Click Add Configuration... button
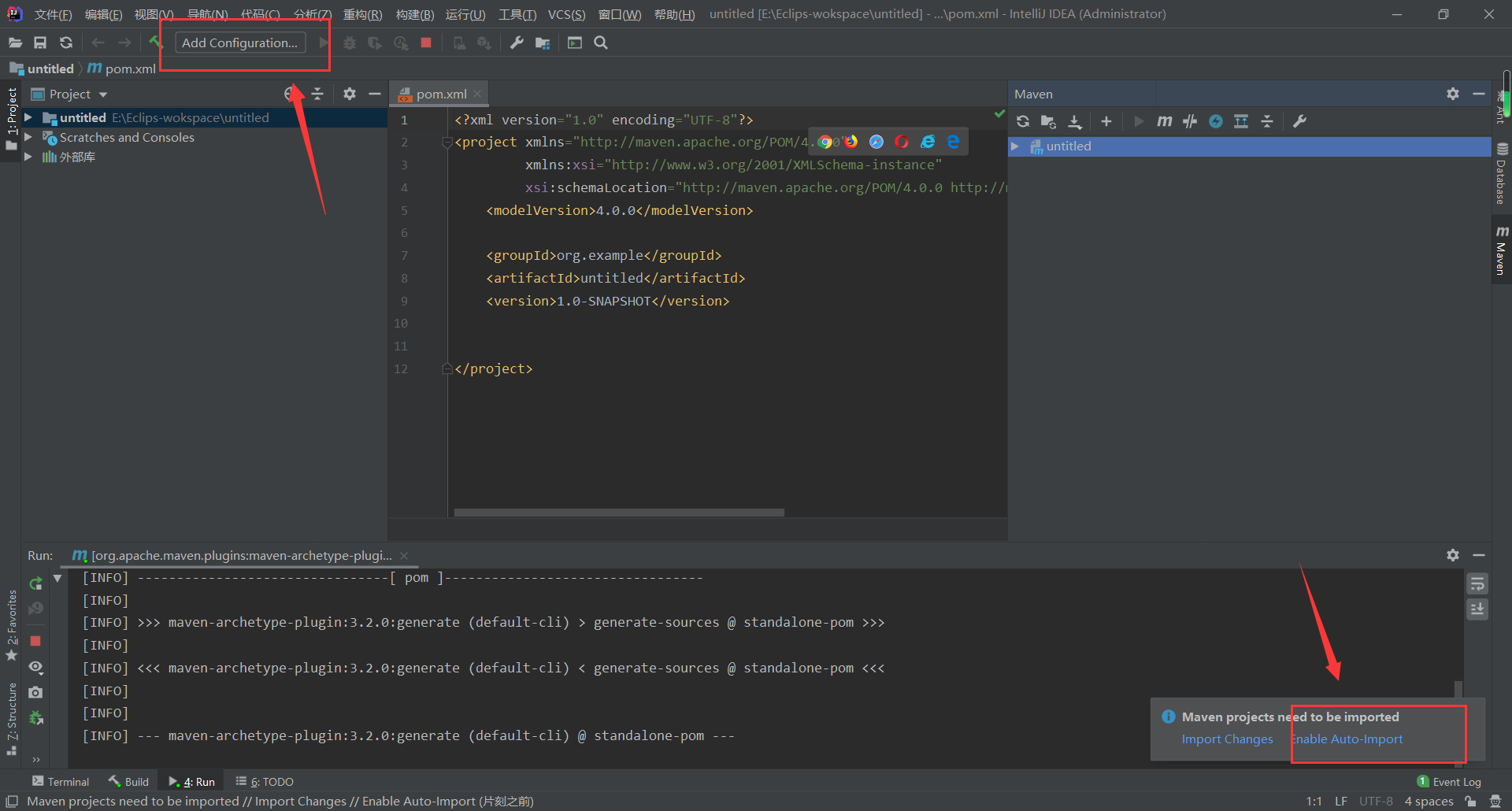 pyautogui.click(x=240, y=43)
